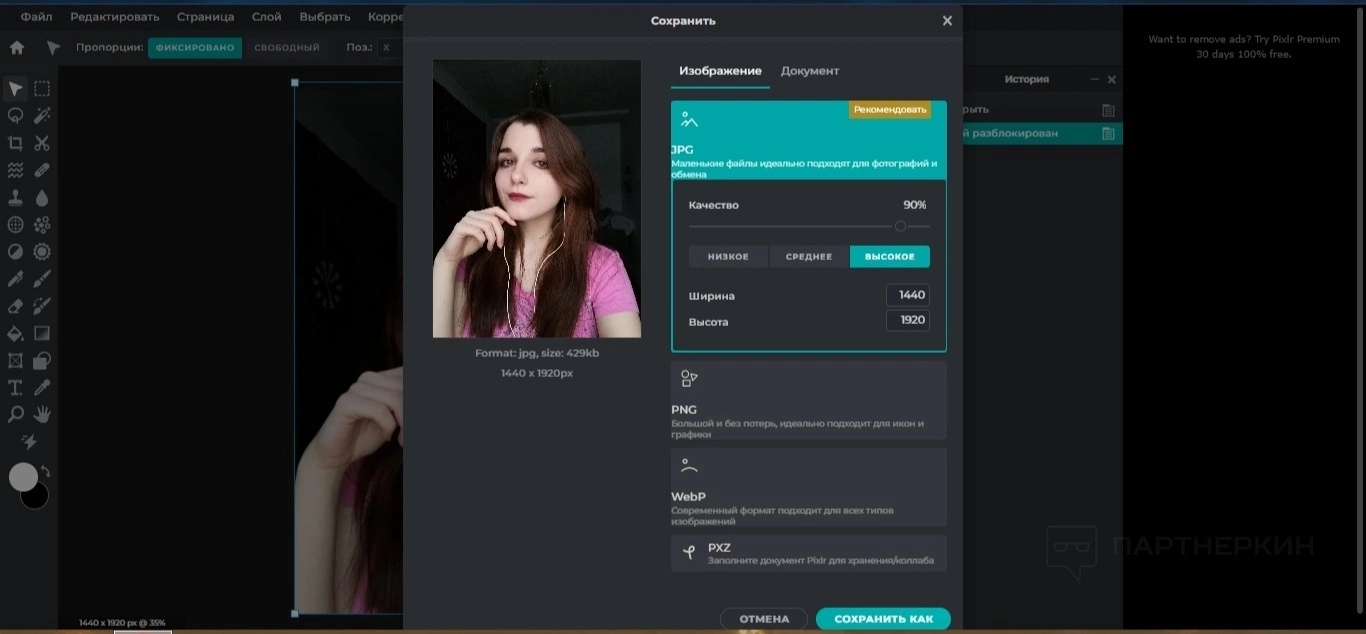
Task: Choose the Eraser tool
Action: pos(16,306)
